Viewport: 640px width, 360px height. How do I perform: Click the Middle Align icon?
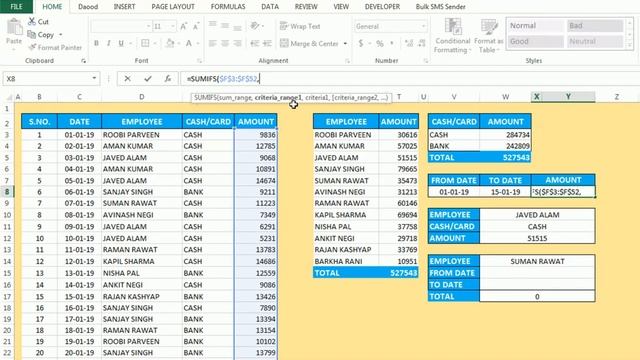point(225,26)
